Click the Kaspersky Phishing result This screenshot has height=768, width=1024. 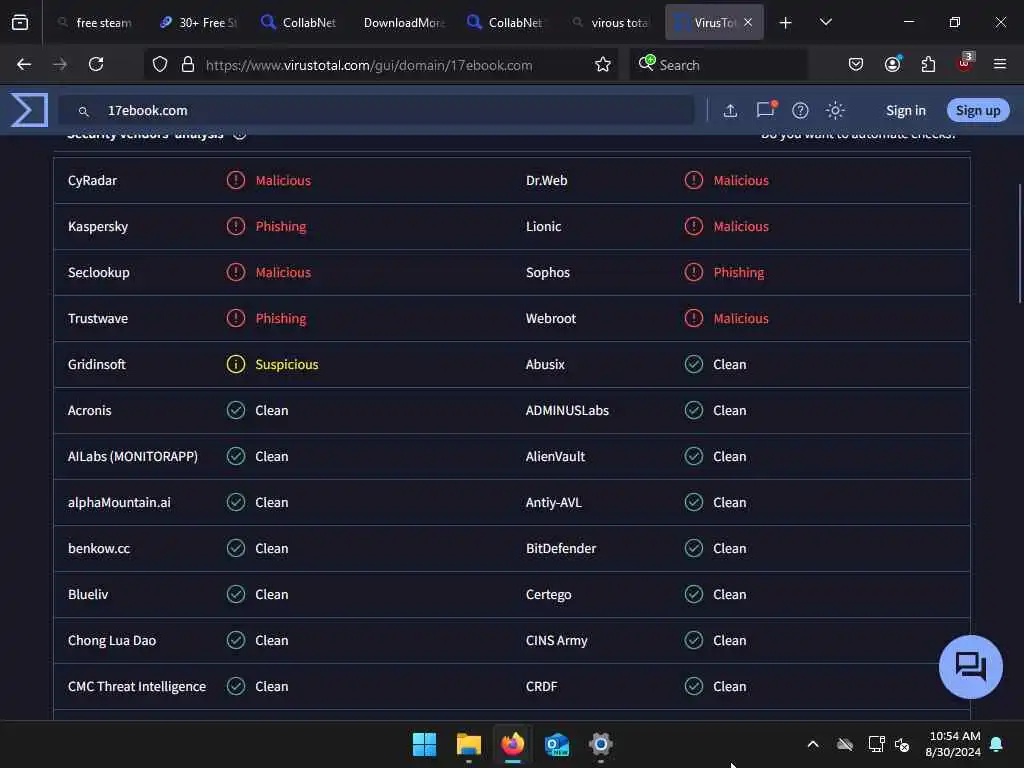click(280, 226)
